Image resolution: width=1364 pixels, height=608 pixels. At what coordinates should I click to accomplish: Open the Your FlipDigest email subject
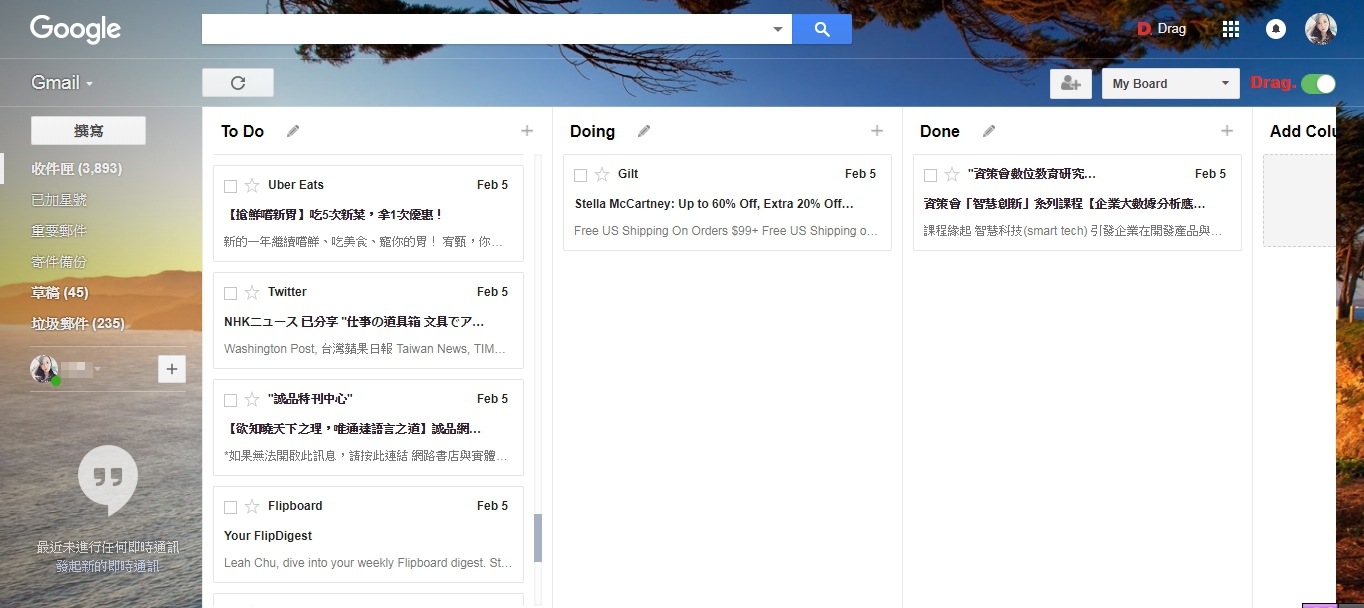click(268, 535)
